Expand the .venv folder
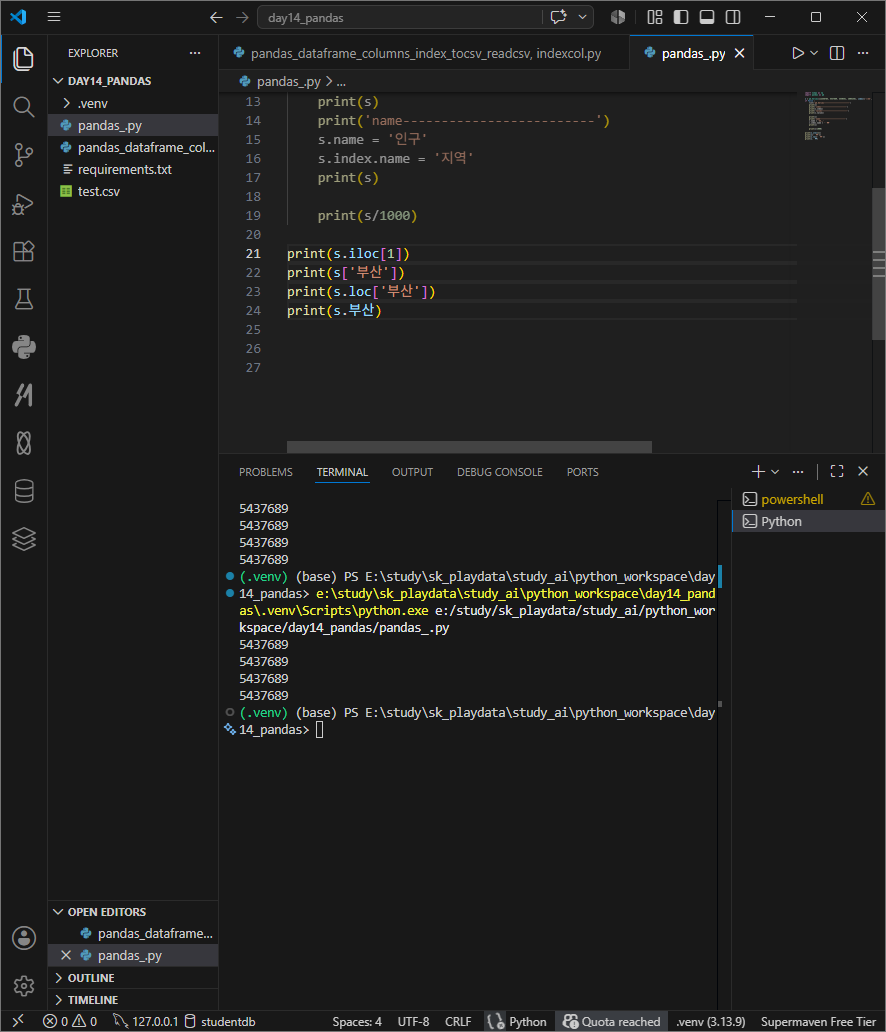 133,103
